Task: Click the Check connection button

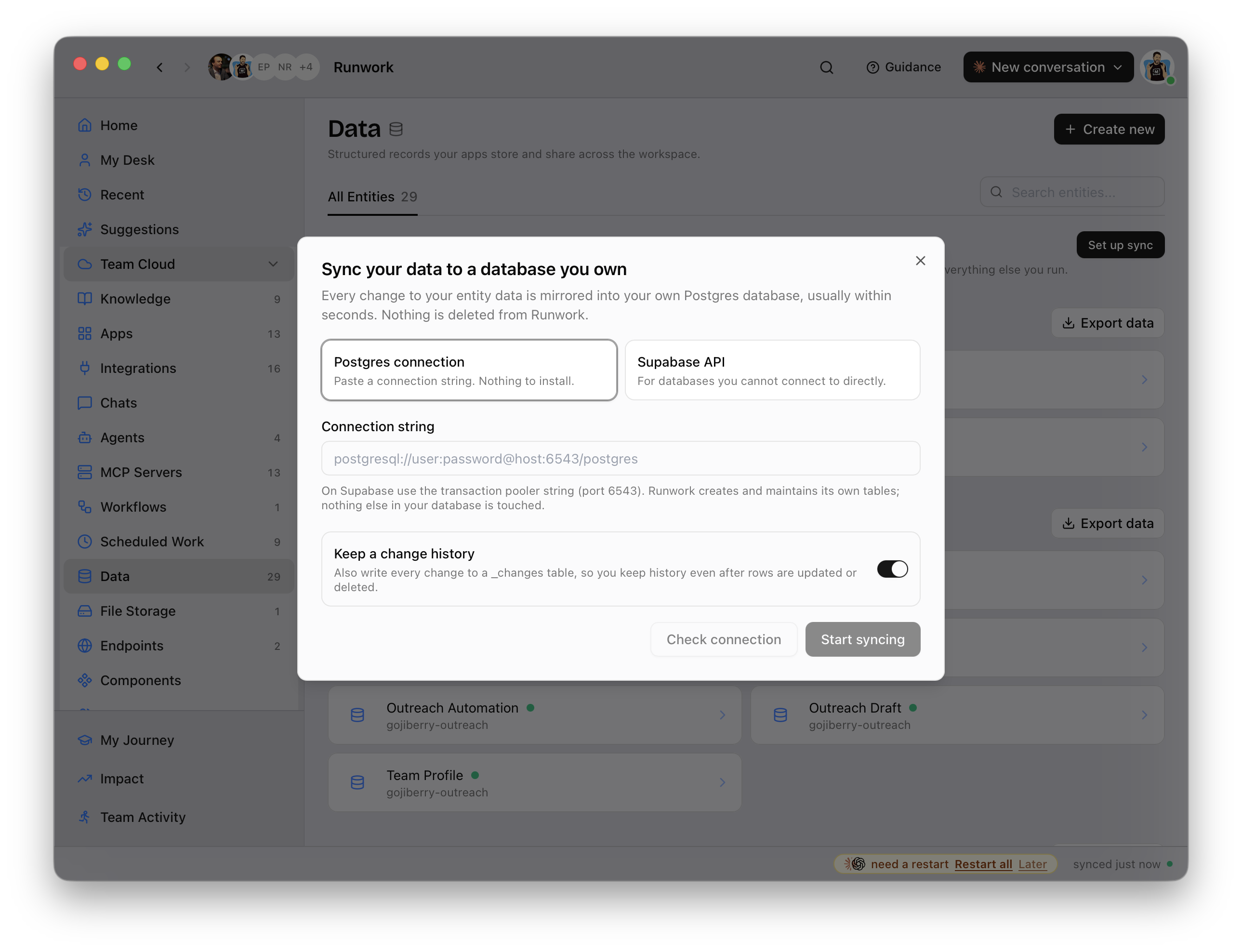Action: coord(724,639)
